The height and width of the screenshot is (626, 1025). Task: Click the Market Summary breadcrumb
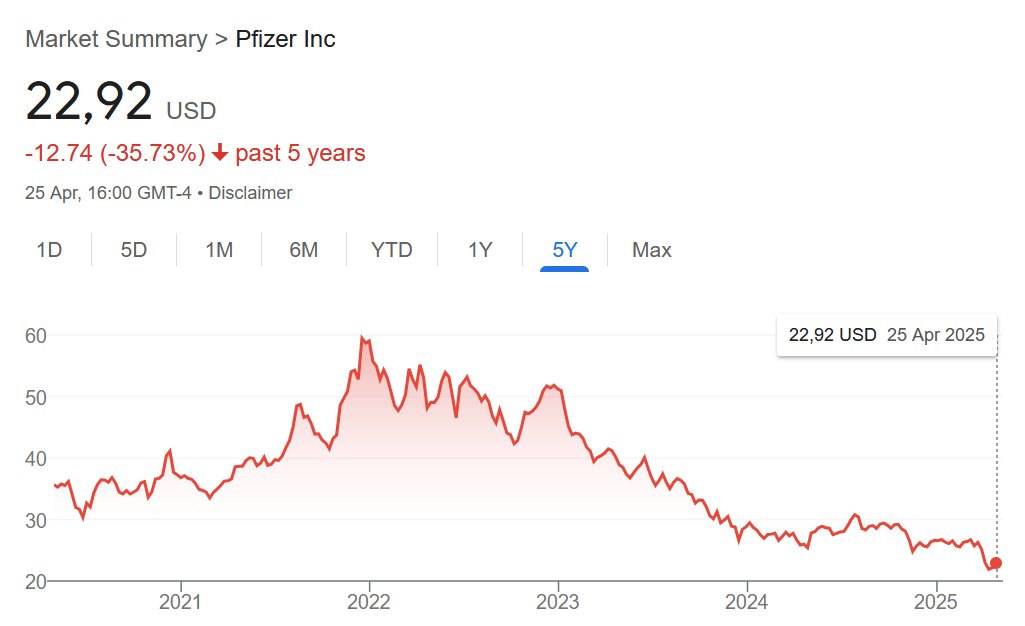pyautogui.click(x=115, y=39)
